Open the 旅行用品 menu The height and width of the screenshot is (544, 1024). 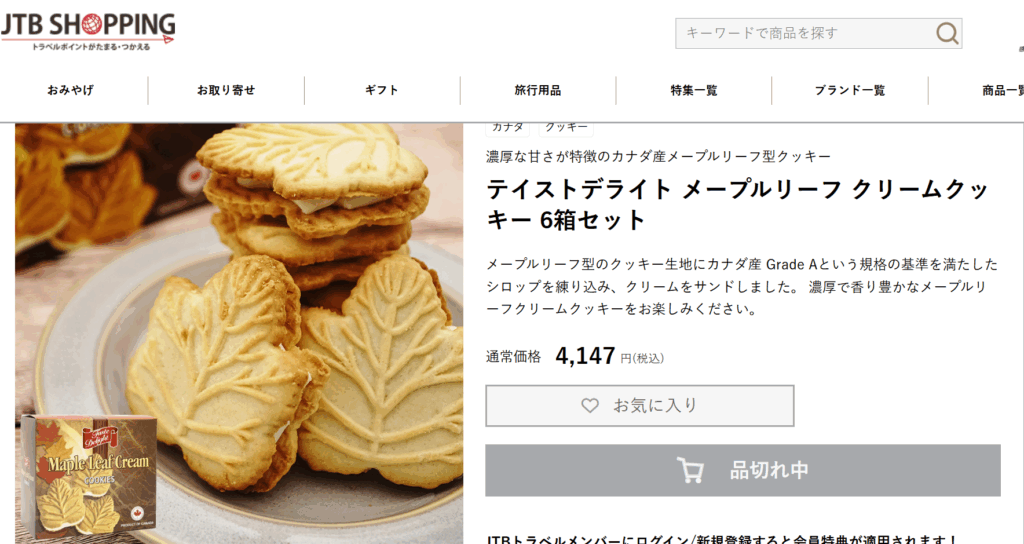click(537, 90)
